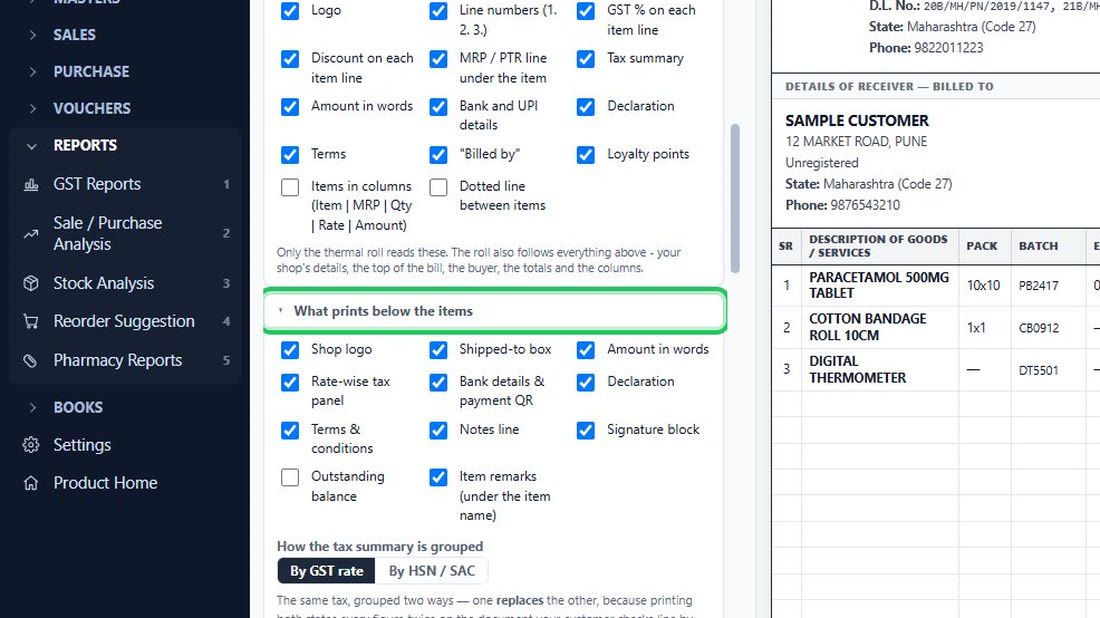The height and width of the screenshot is (618, 1100).
Task: Click batch value DT5501
Action: (1038, 370)
